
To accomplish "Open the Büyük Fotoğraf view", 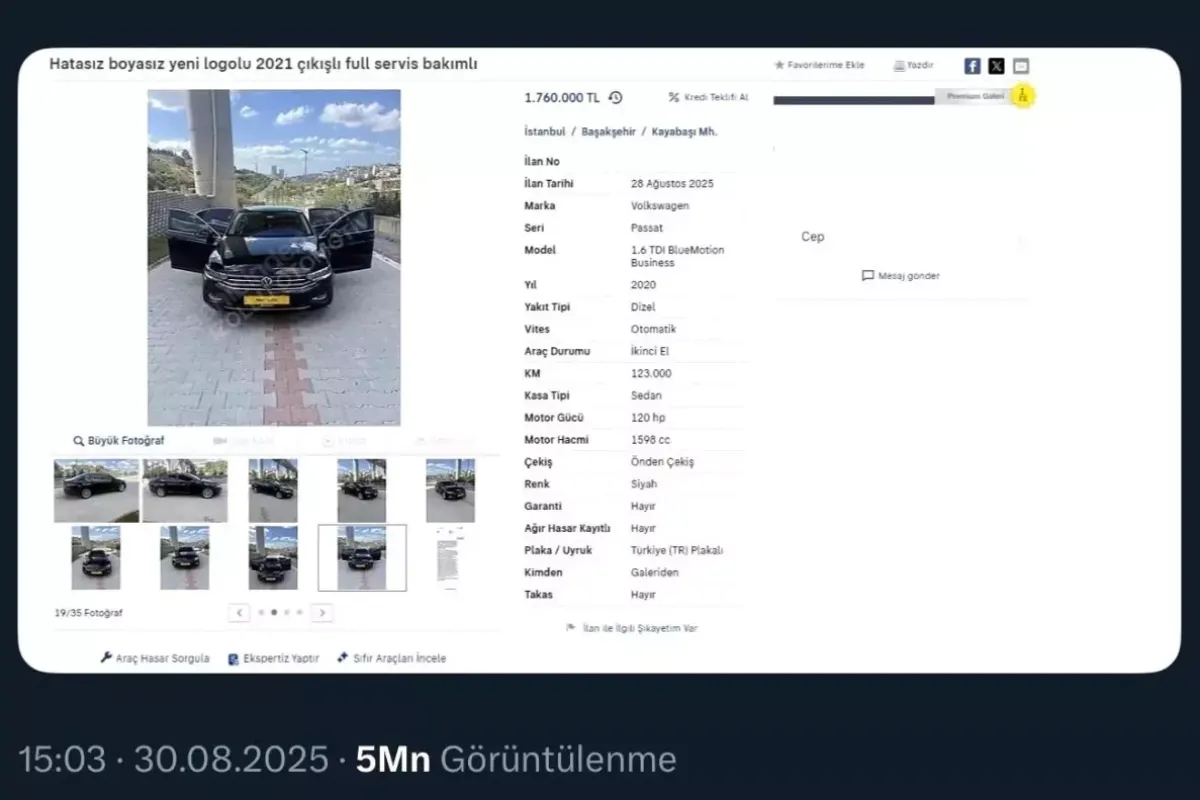I will pyautogui.click(x=126, y=441).
